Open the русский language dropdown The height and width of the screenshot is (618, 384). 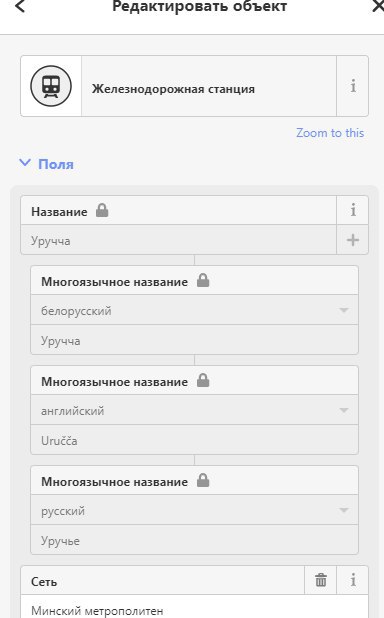[x=194, y=510]
